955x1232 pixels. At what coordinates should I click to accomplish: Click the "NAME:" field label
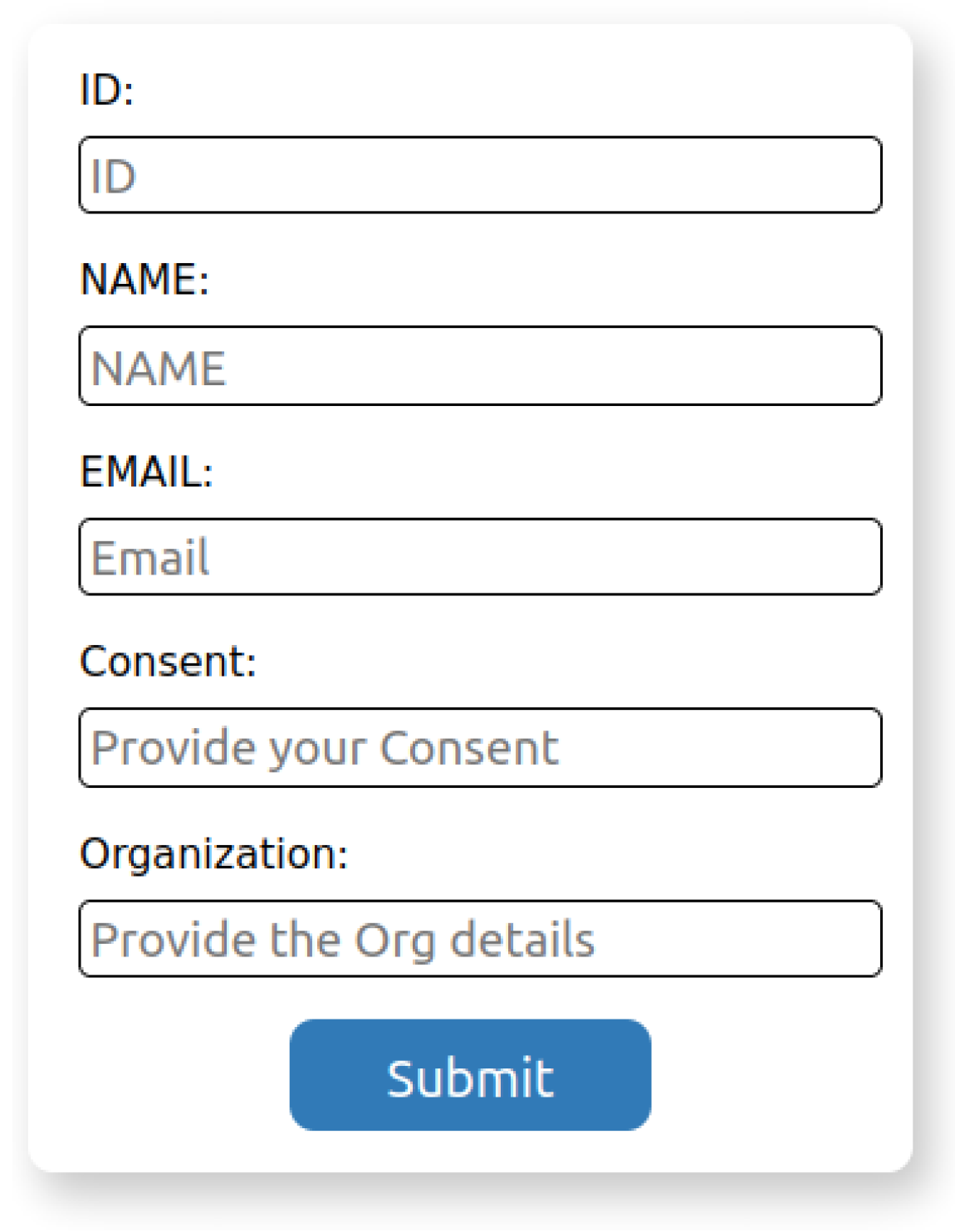[x=144, y=279]
